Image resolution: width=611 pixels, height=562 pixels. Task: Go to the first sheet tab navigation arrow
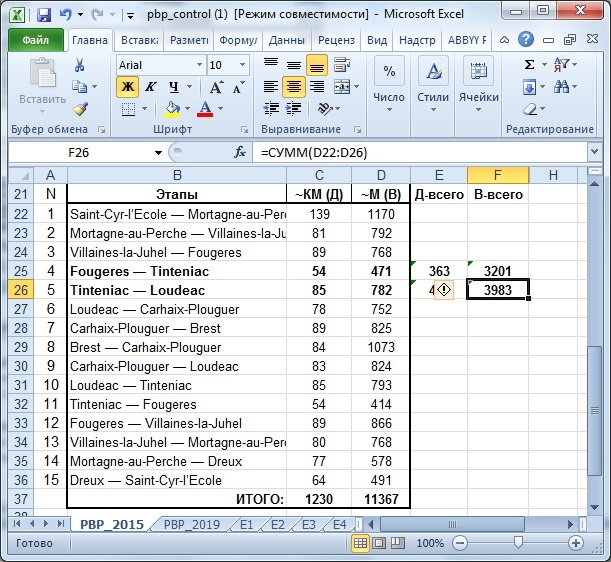17,523
